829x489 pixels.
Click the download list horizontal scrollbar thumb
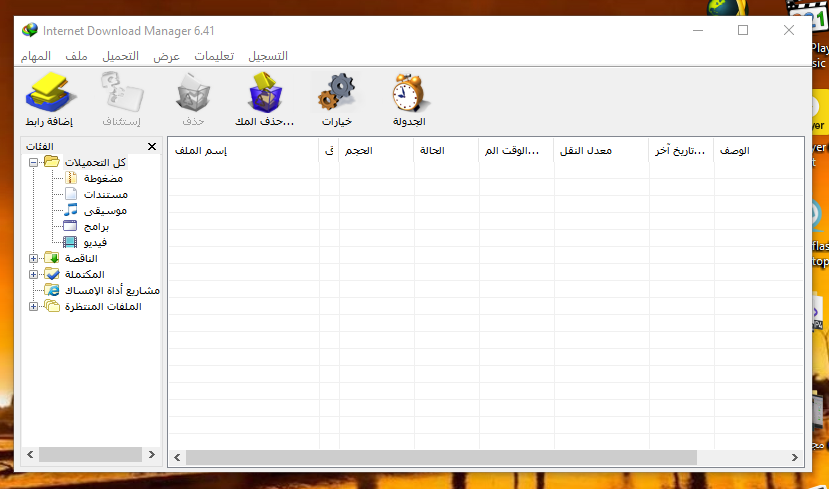tap(441, 457)
